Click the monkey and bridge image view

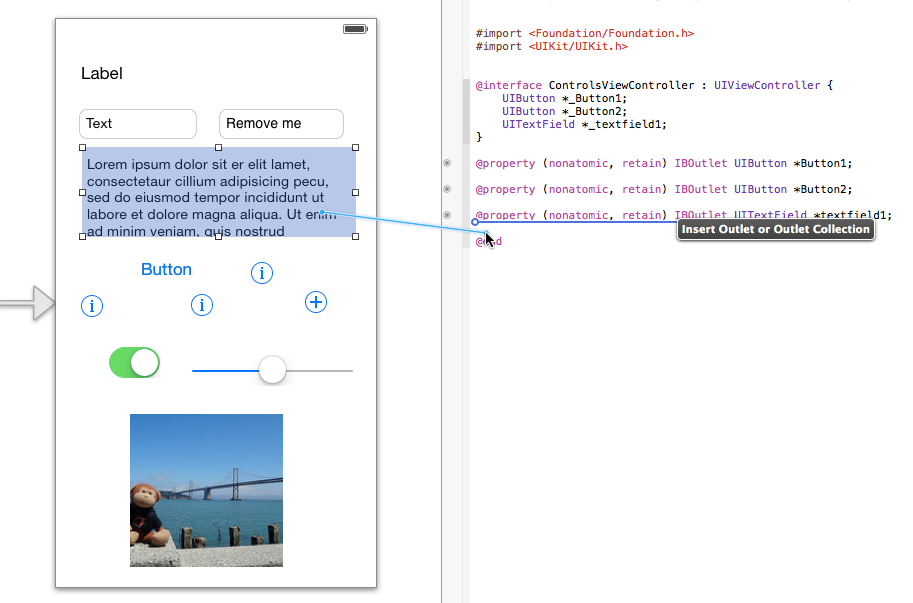[x=206, y=490]
